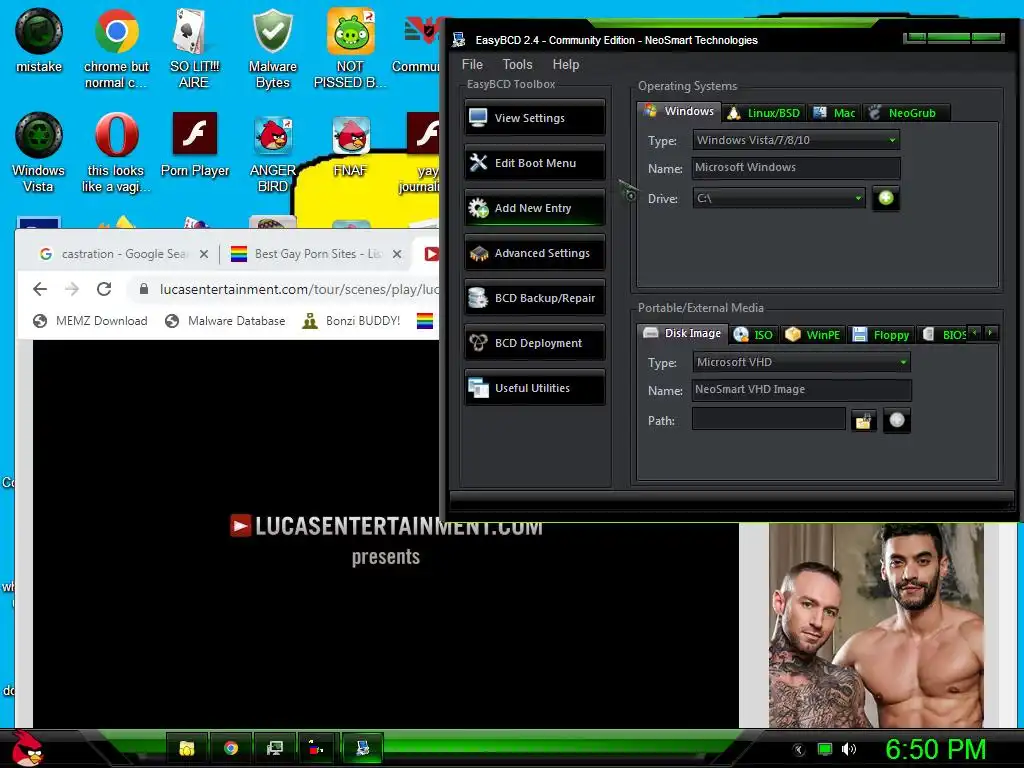Open BCD Deployment section
This screenshot has height=768, width=1024.
[x=534, y=344]
